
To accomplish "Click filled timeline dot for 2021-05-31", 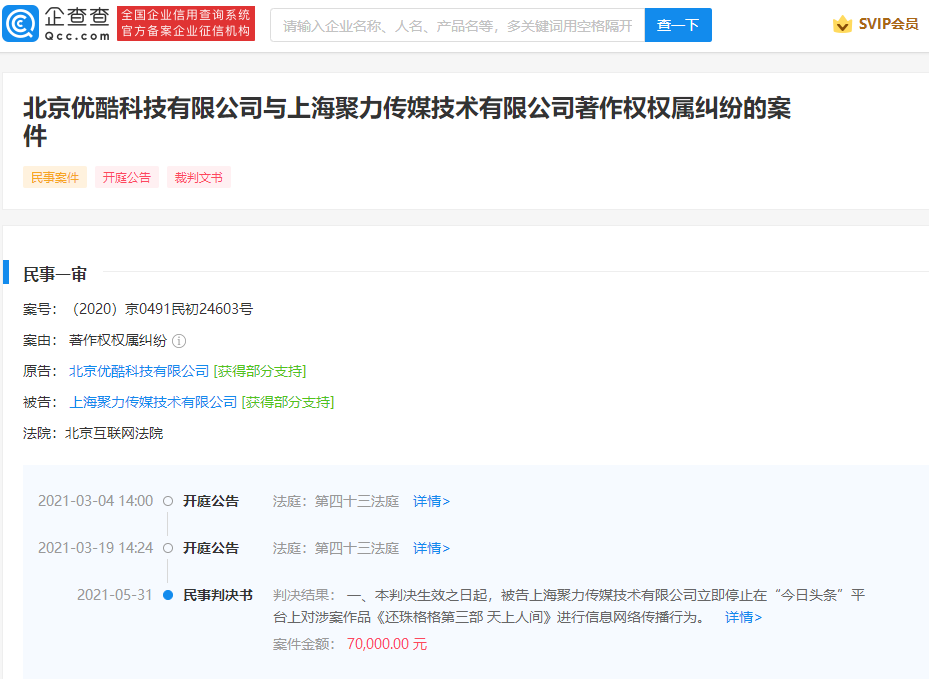I will (x=168, y=595).
